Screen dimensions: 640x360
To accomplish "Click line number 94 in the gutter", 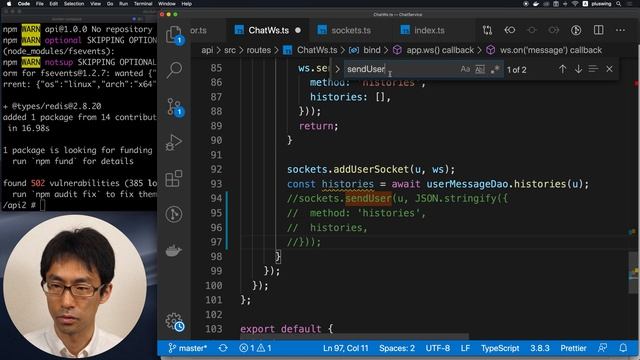I will [x=216, y=198].
